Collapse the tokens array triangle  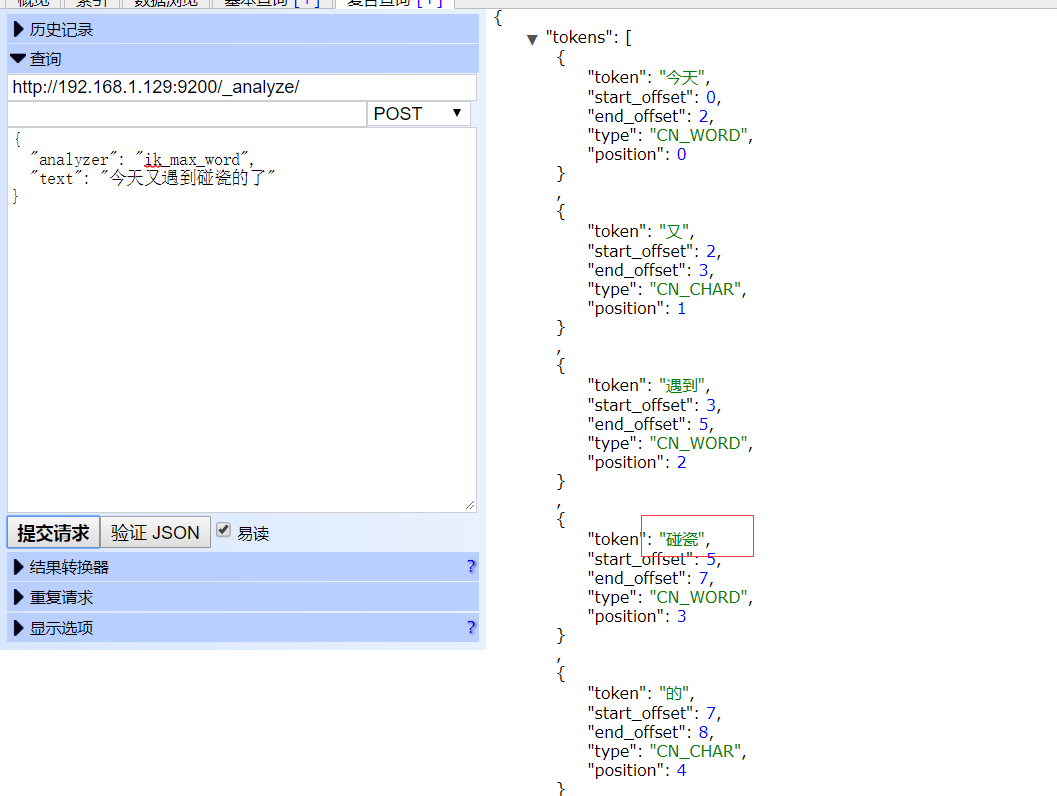coord(532,40)
